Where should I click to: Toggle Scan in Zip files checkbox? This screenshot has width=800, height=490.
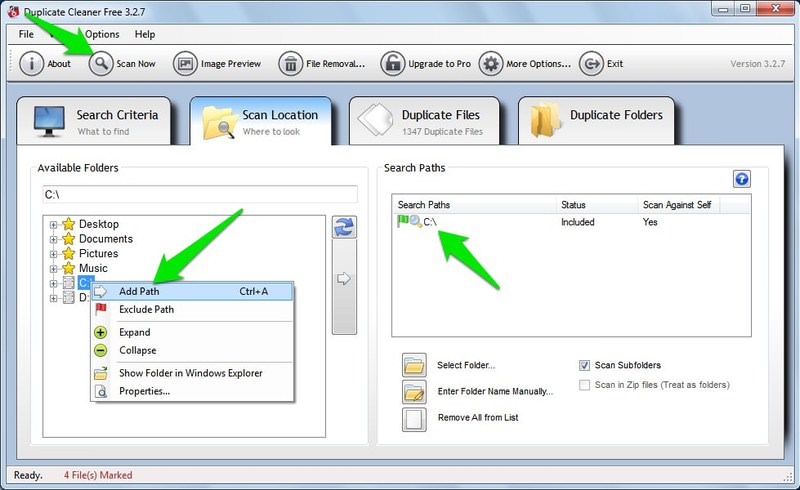click(x=585, y=385)
